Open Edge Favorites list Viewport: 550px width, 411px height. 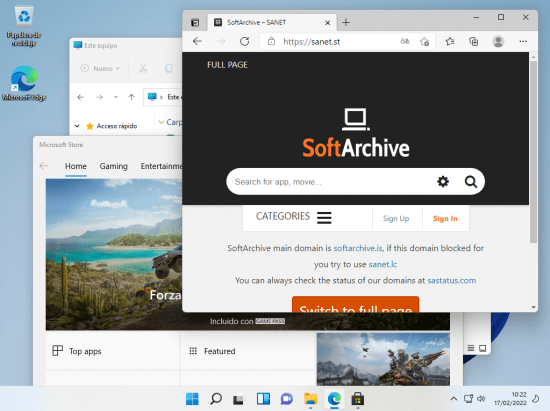pyautogui.click(x=450, y=42)
